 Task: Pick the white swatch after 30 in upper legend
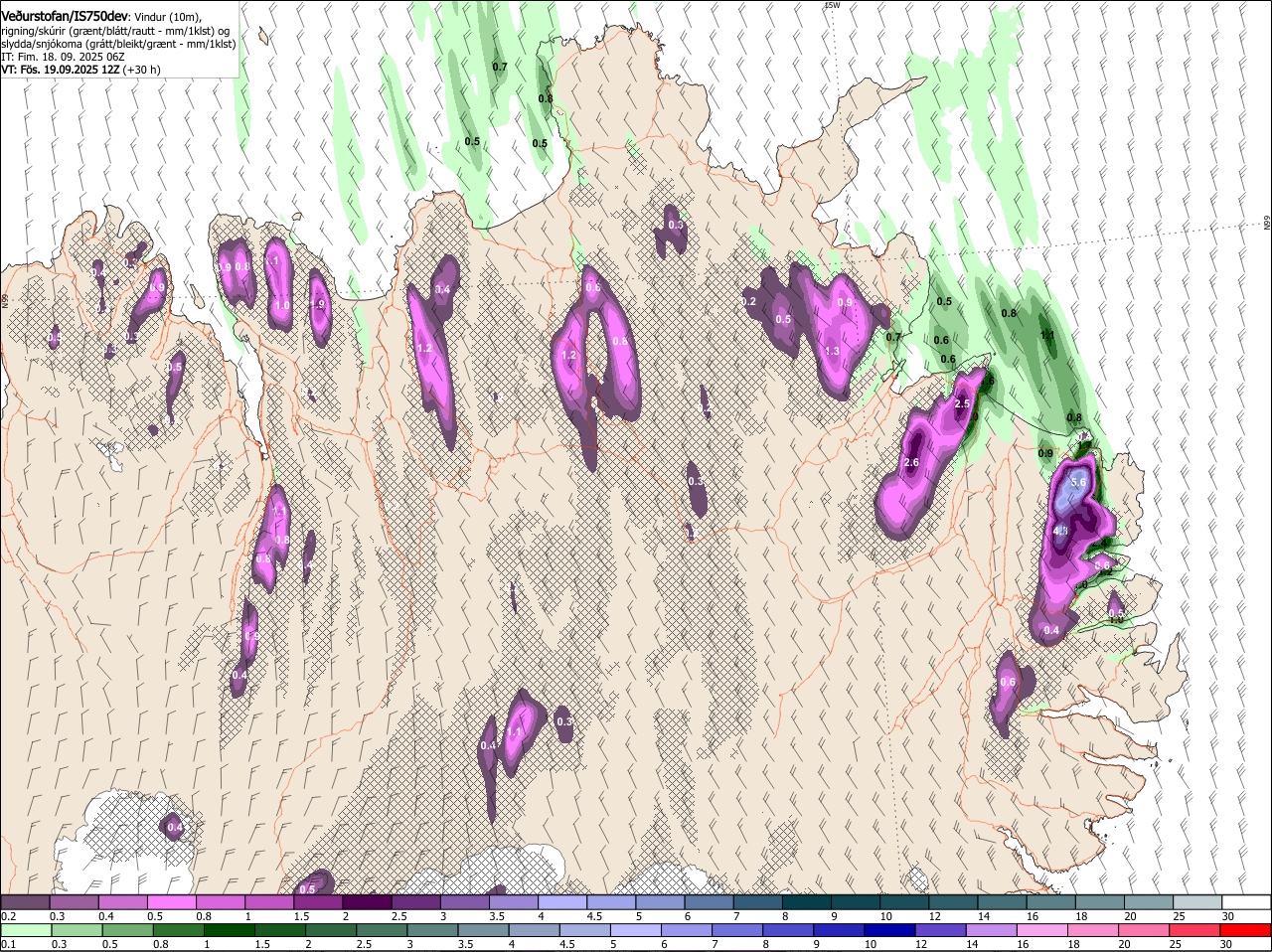click(x=1247, y=902)
